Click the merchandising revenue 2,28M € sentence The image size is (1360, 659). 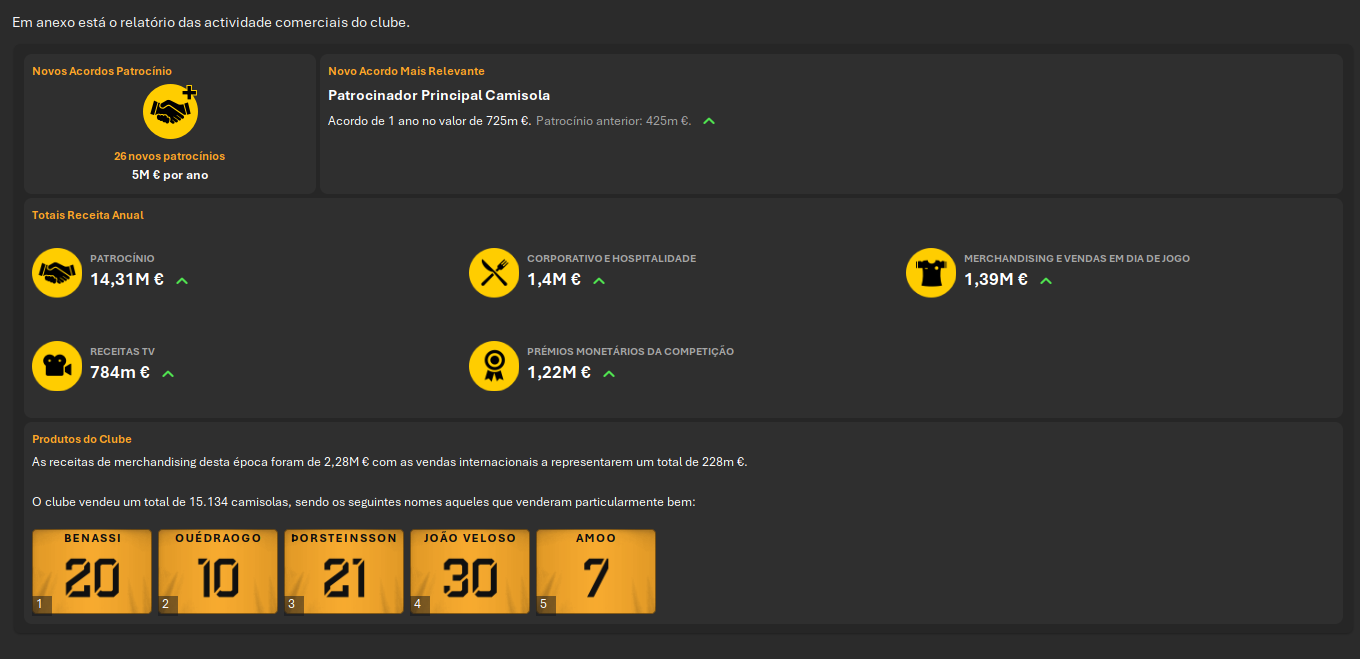(390, 462)
